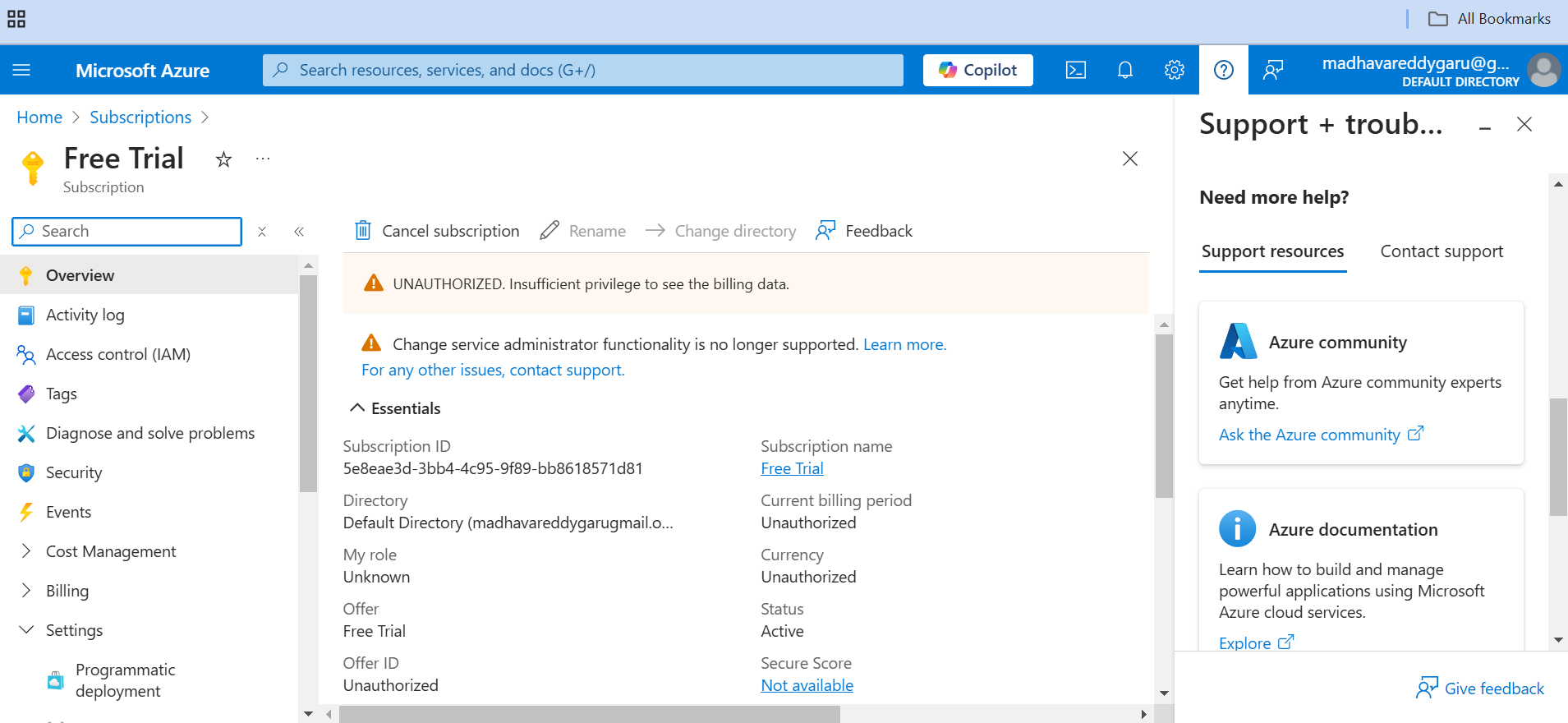Open All Bookmarks folder
This screenshot has height=723, width=1568.
point(1489,19)
